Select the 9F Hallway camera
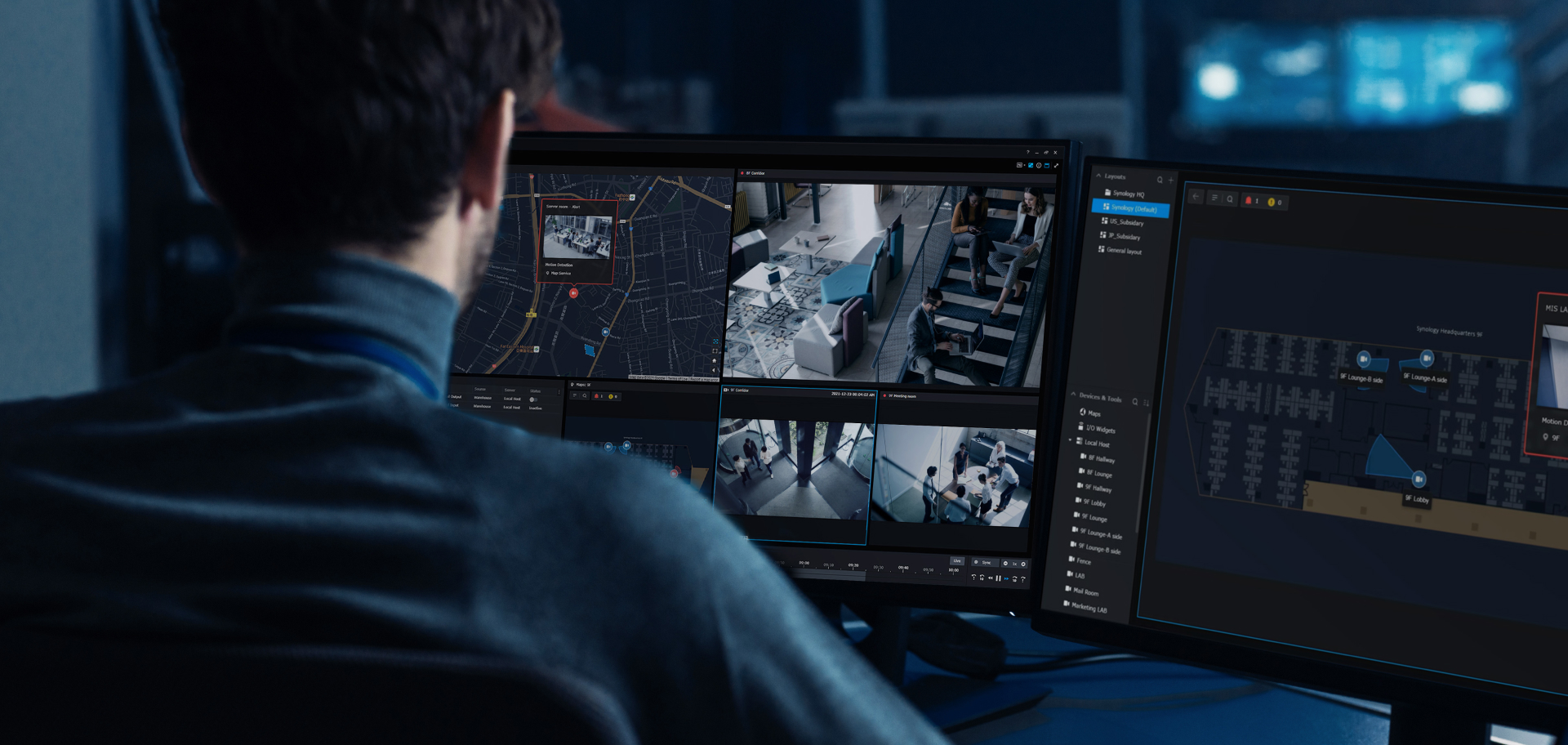Viewport: 1568px width, 745px height. click(1094, 488)
